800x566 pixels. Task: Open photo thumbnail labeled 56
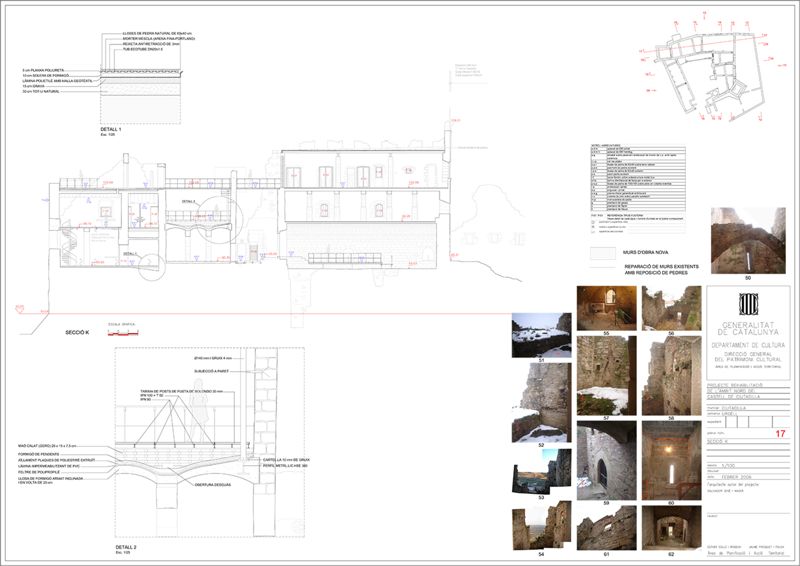tap(671, 306)
